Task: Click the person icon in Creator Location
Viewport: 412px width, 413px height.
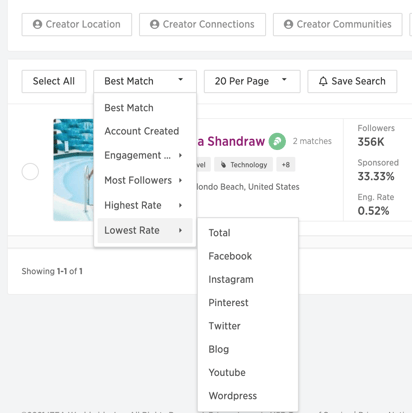Action: tap(37, 24)
